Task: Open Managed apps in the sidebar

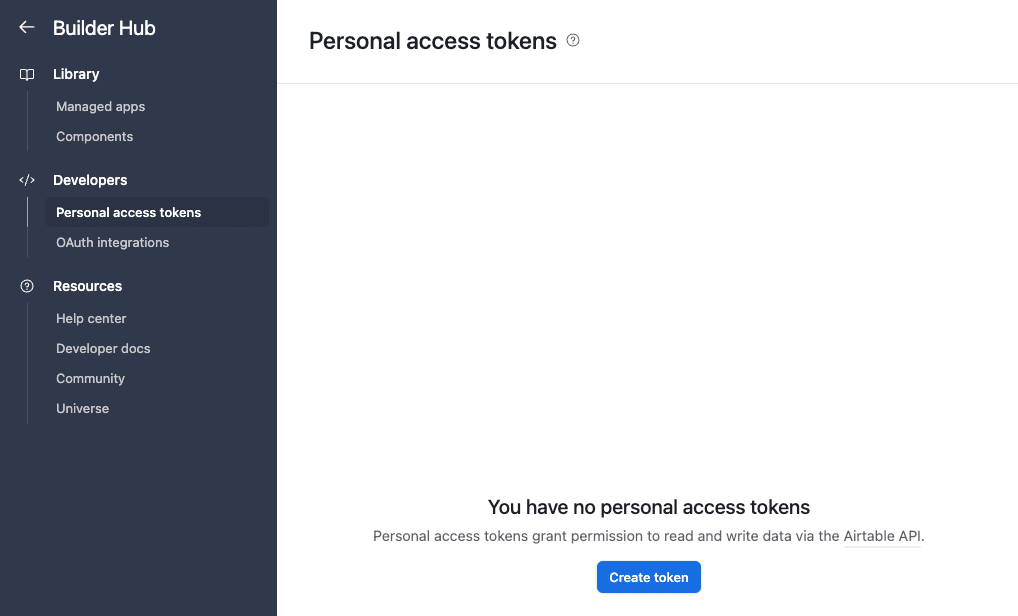Action: 101,106
